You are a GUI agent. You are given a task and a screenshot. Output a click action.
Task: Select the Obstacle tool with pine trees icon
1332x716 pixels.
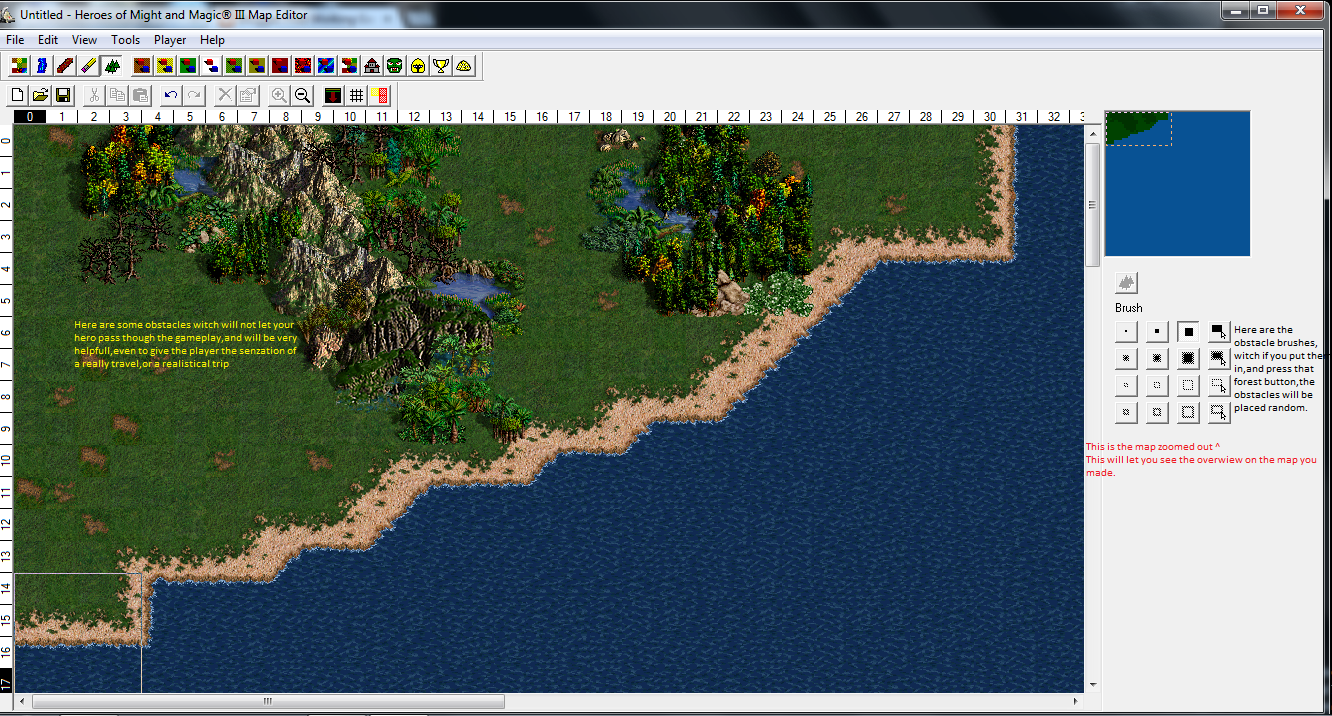112,66
